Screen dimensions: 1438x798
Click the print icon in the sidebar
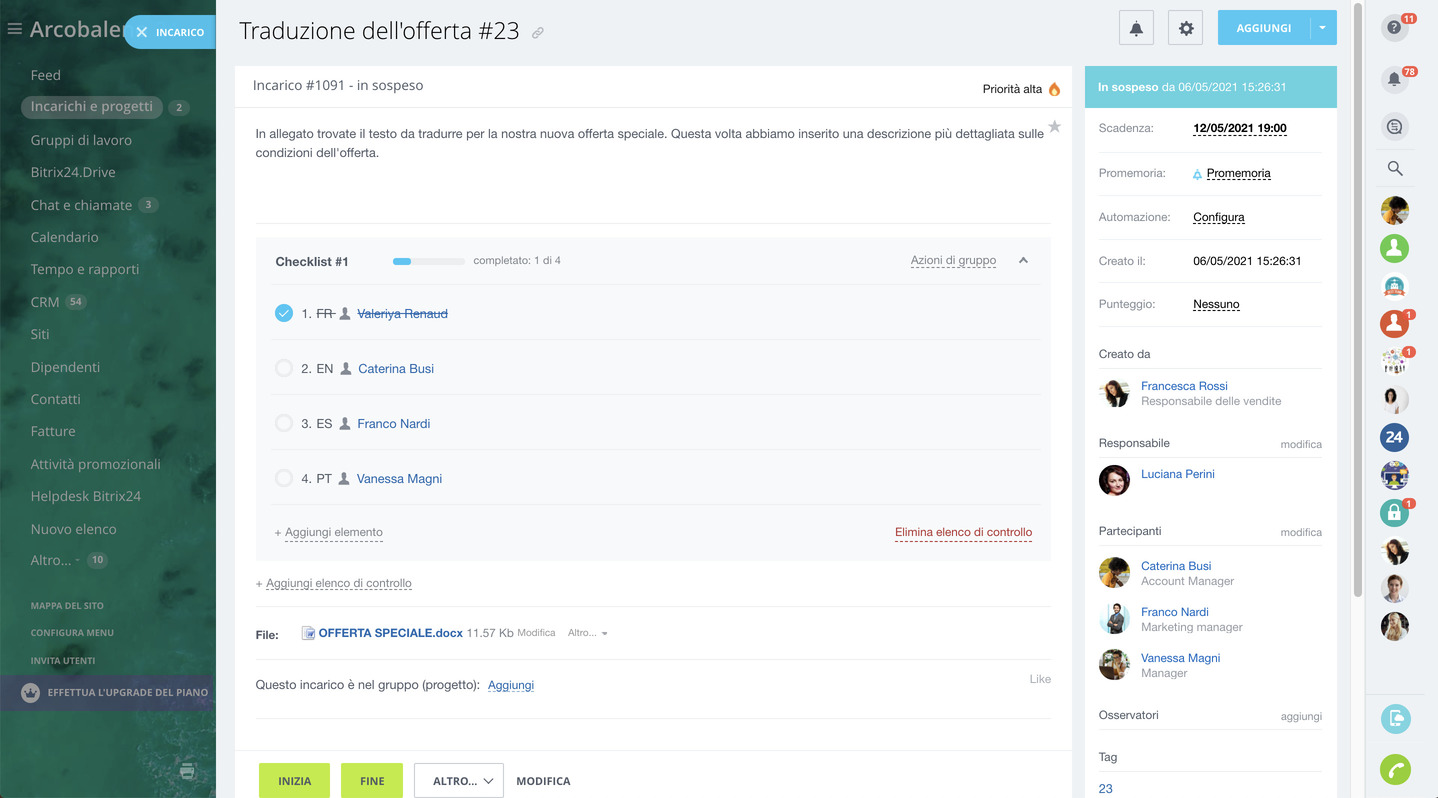[187, 771]
